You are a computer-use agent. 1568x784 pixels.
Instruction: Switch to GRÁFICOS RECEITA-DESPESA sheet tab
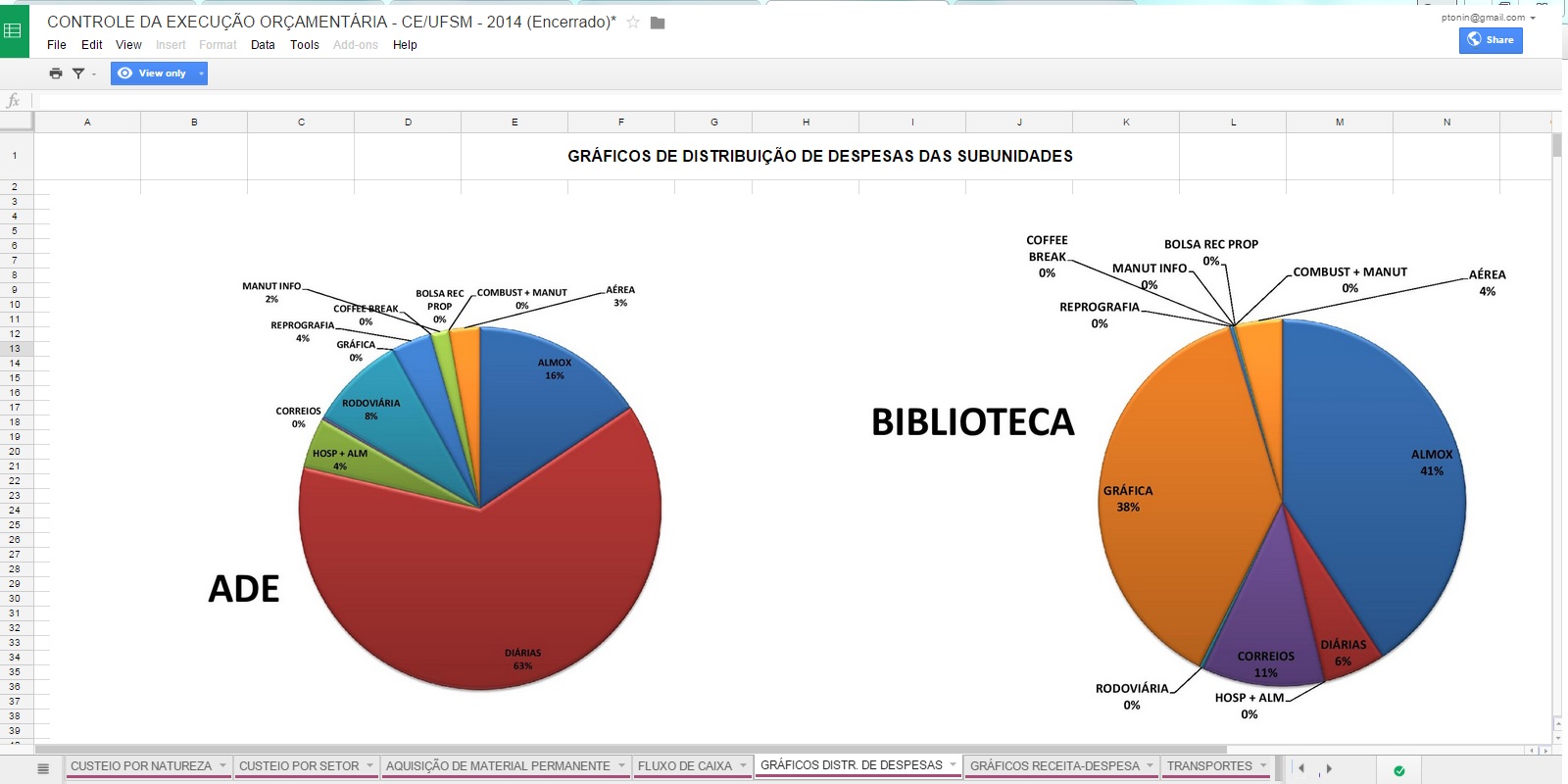coord(1054,766)
